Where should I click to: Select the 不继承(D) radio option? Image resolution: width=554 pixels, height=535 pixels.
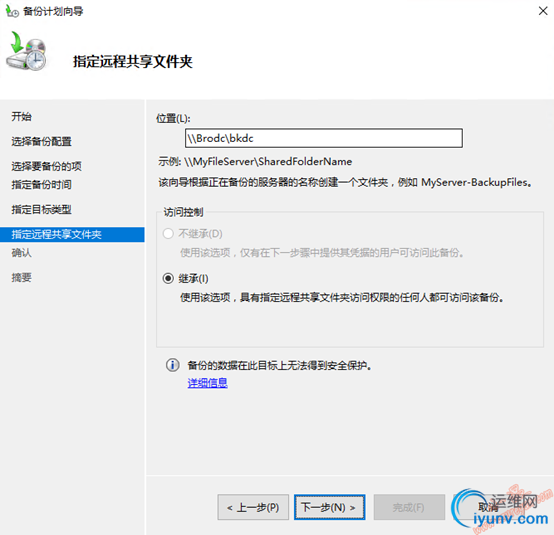tap(168, 234)
